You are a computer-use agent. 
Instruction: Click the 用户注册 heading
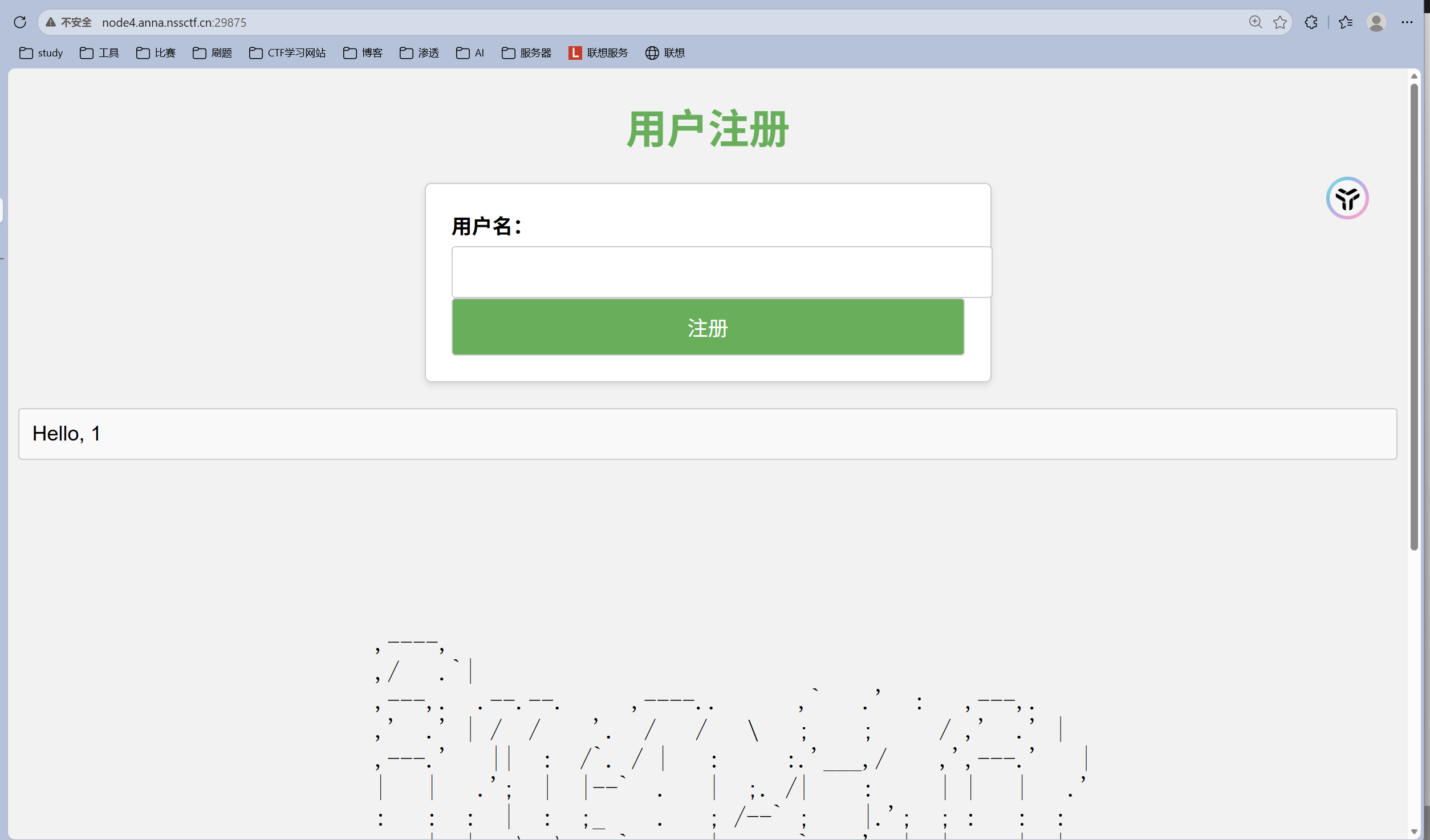[x=708, y=129]
